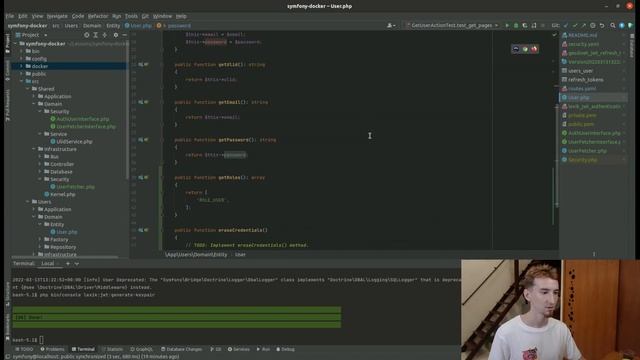Click Git update project arrow icon
This screenshot has width=640, height=360.
(x=566, y=25)
